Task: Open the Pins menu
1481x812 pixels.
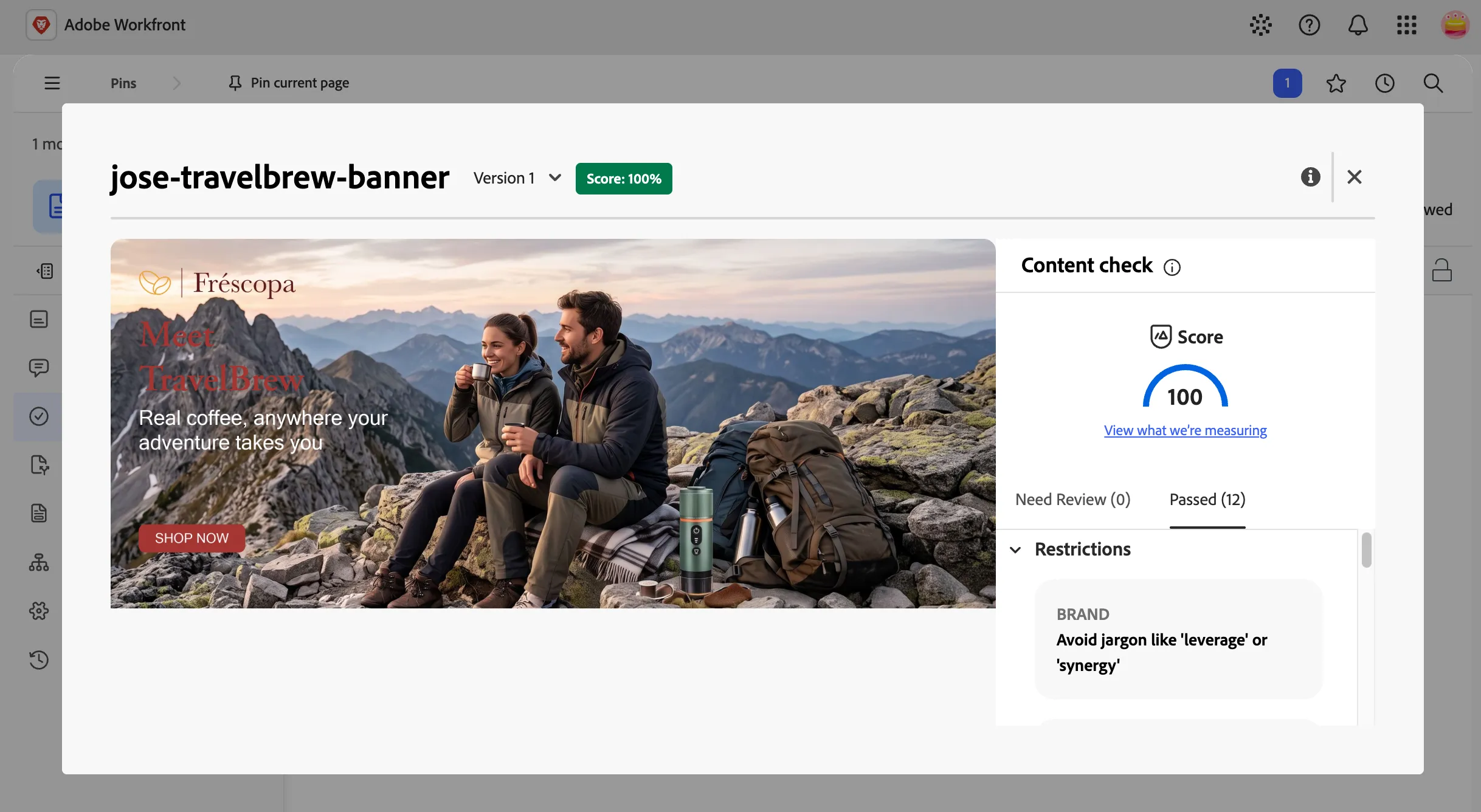Action: [123, 83]
